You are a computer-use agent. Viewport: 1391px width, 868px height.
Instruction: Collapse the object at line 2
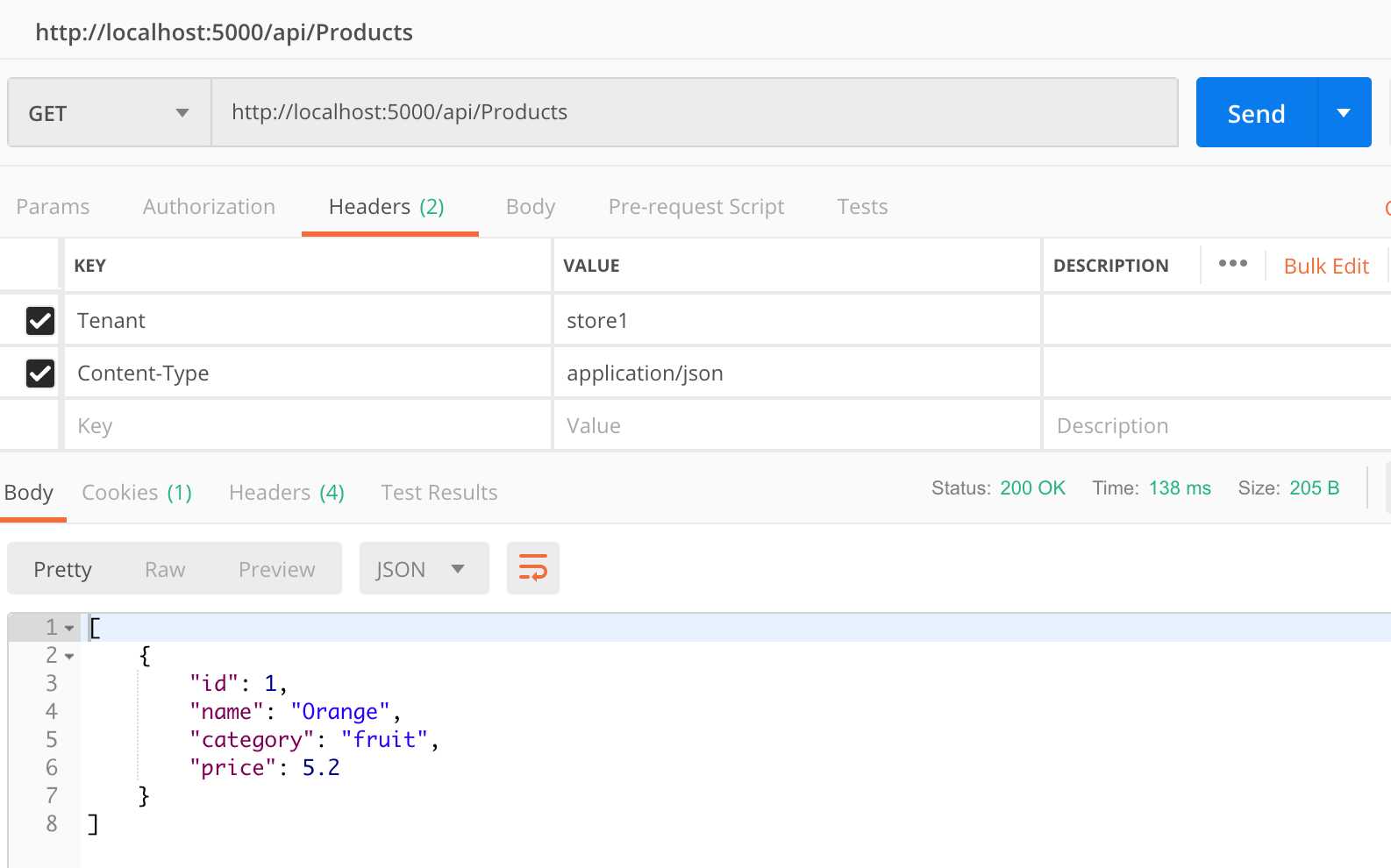tap(69, 657)
